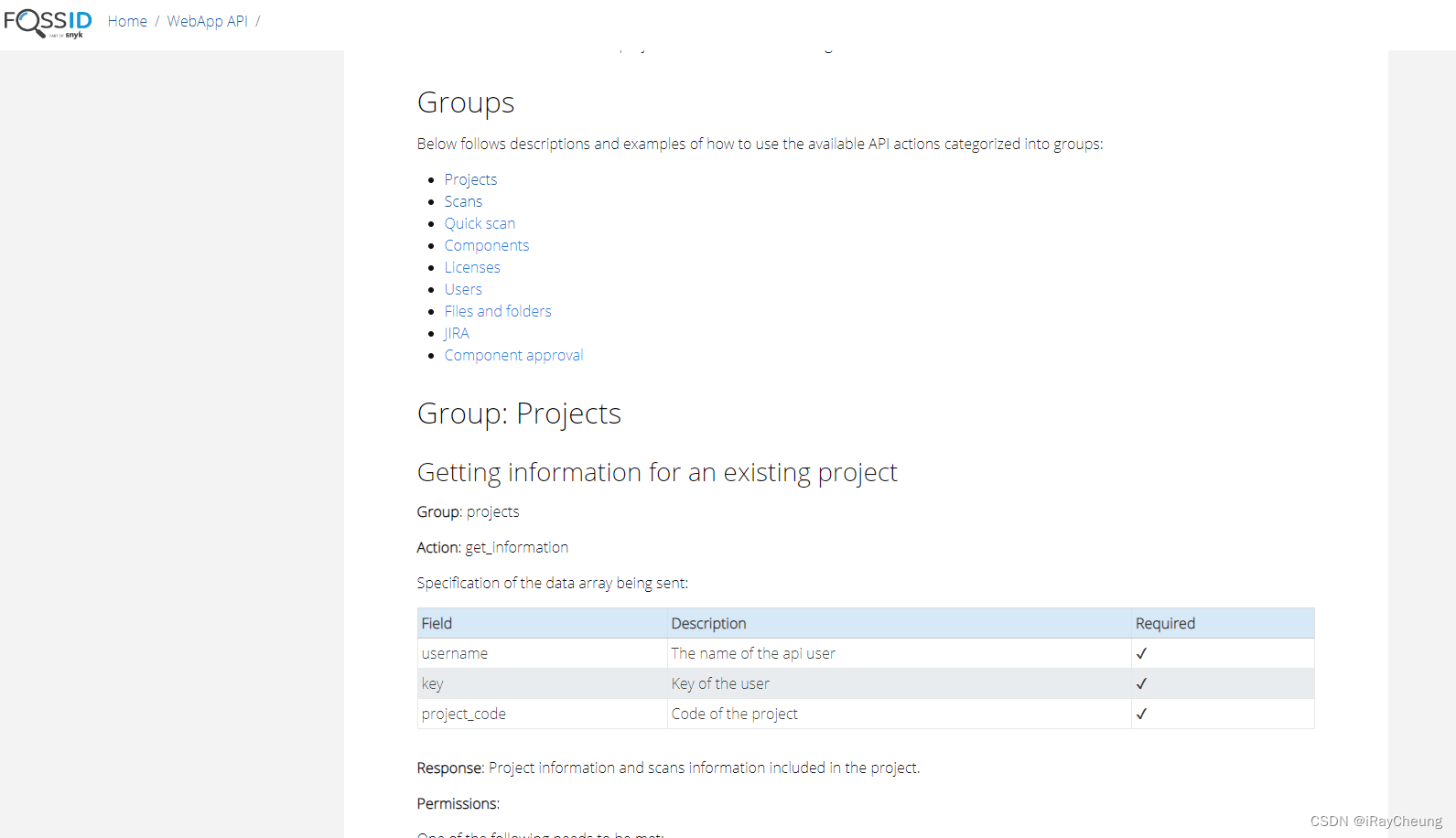
Task: Navigate to the Components group link
Action: click(487, 245)
